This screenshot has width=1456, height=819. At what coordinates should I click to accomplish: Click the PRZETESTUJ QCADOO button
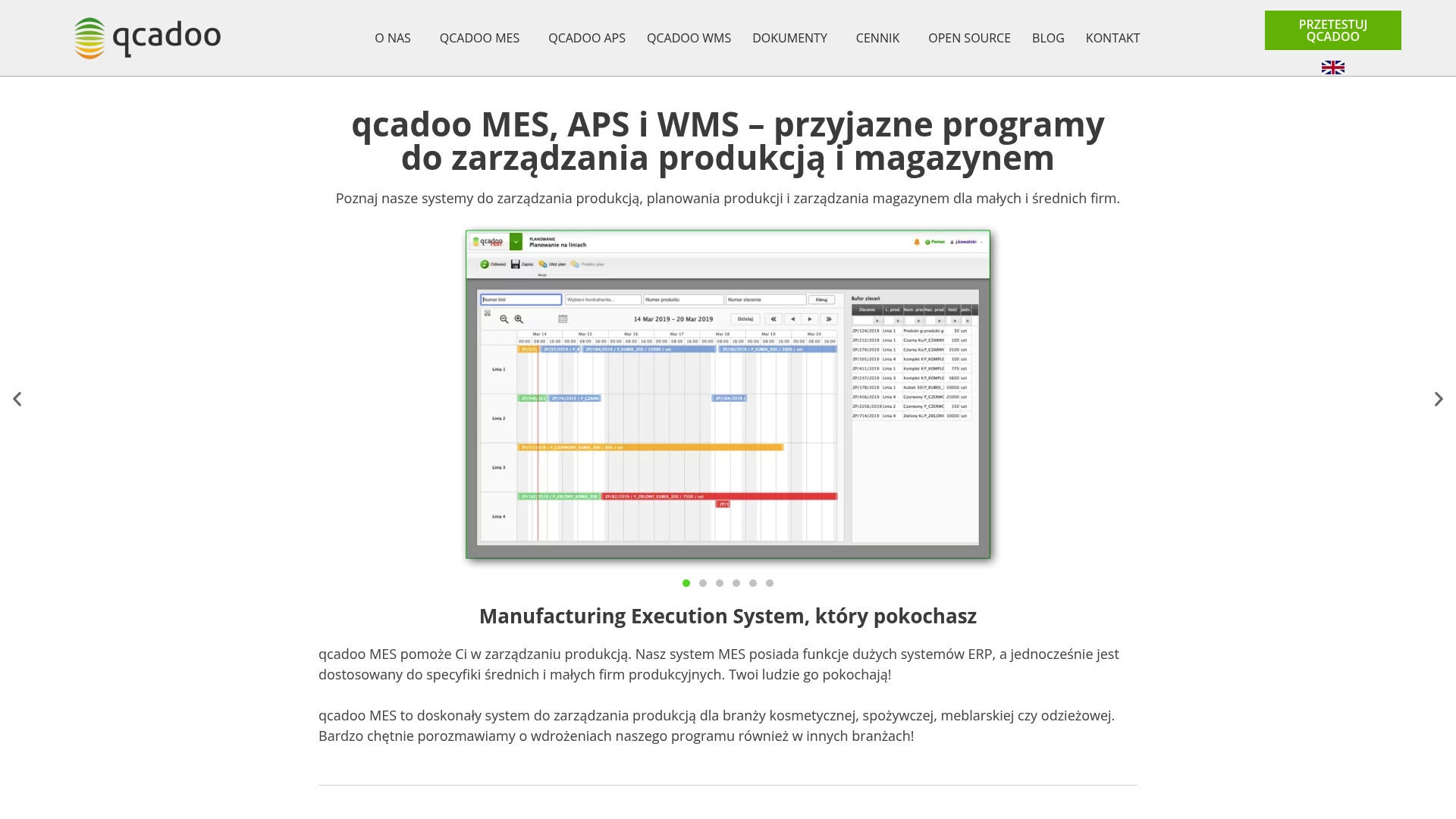tap(1332, 30)
